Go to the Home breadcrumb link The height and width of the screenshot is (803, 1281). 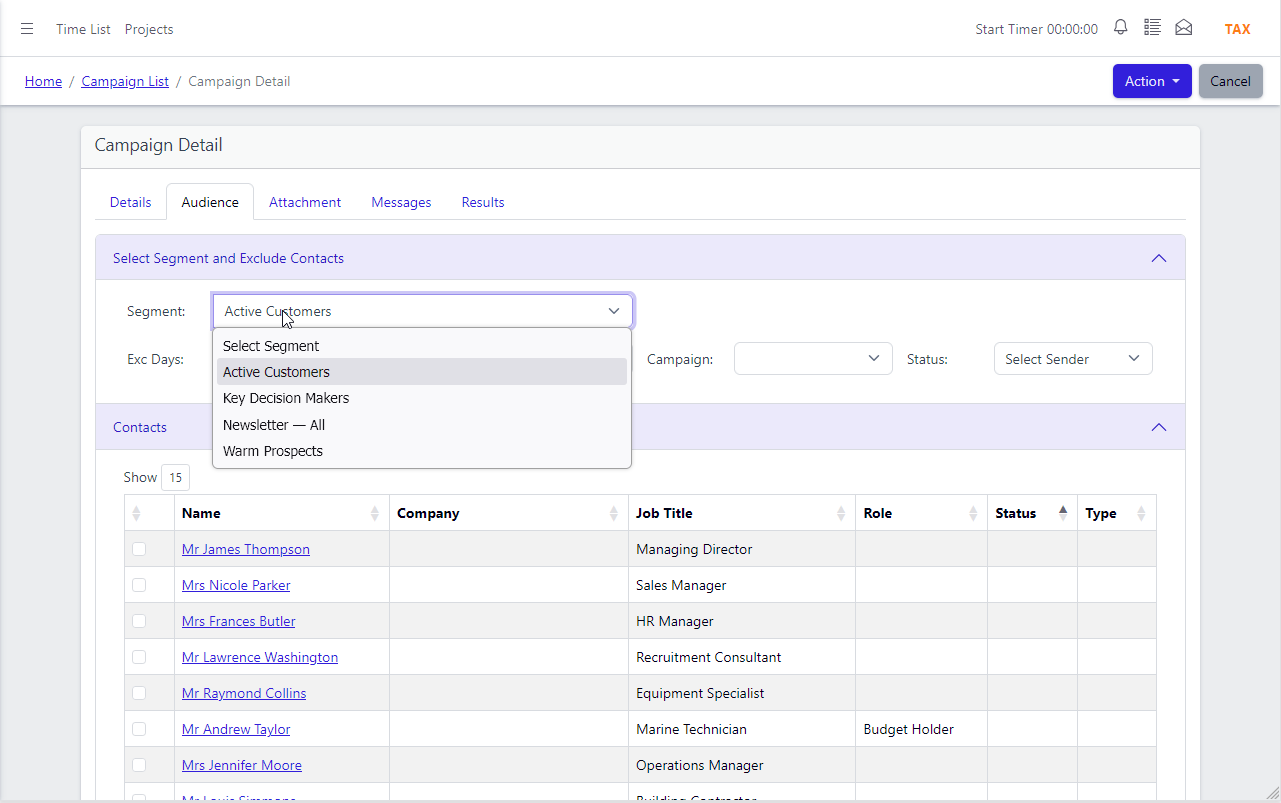43,81
